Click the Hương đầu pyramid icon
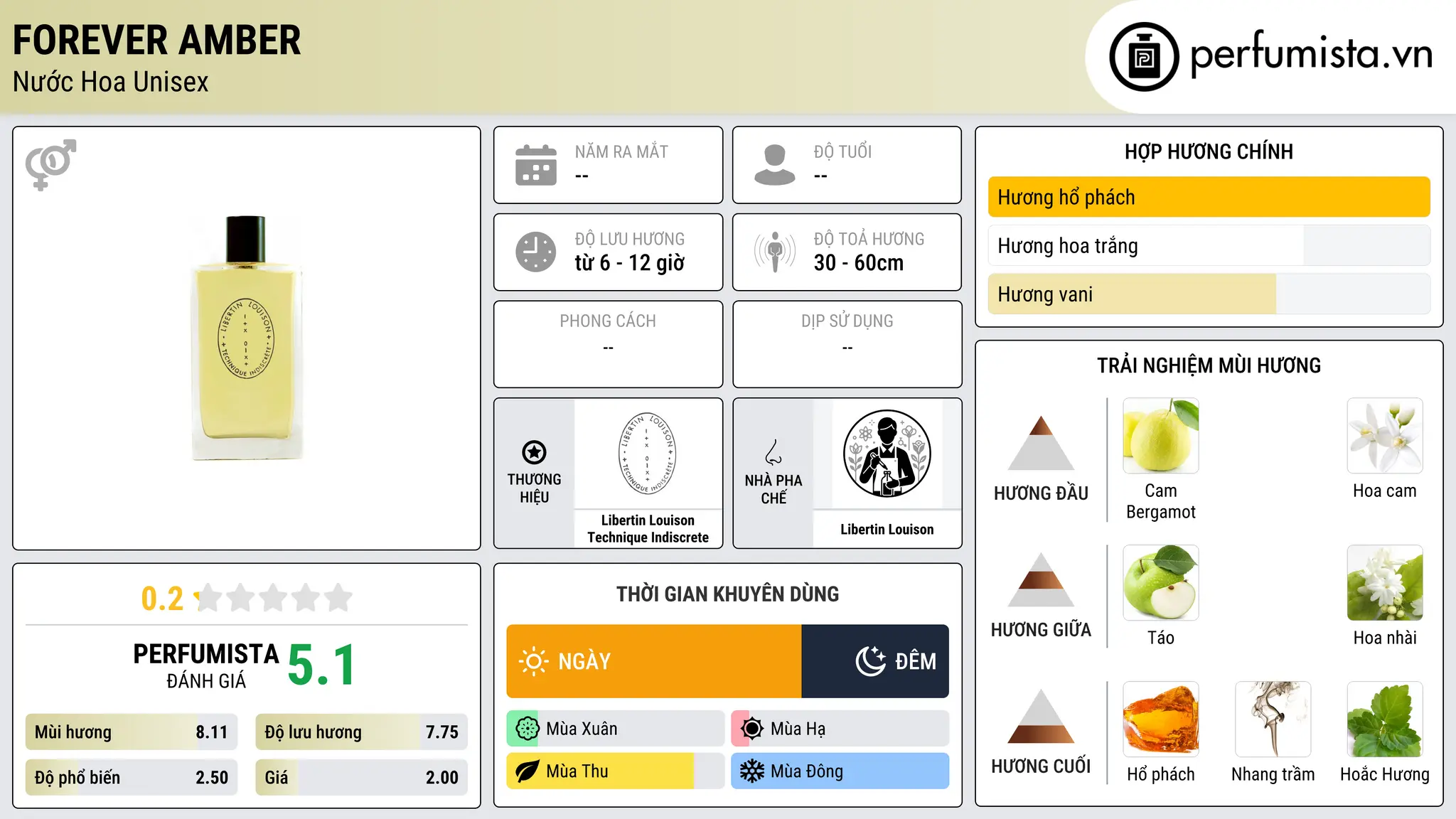 pos(1041,443)
